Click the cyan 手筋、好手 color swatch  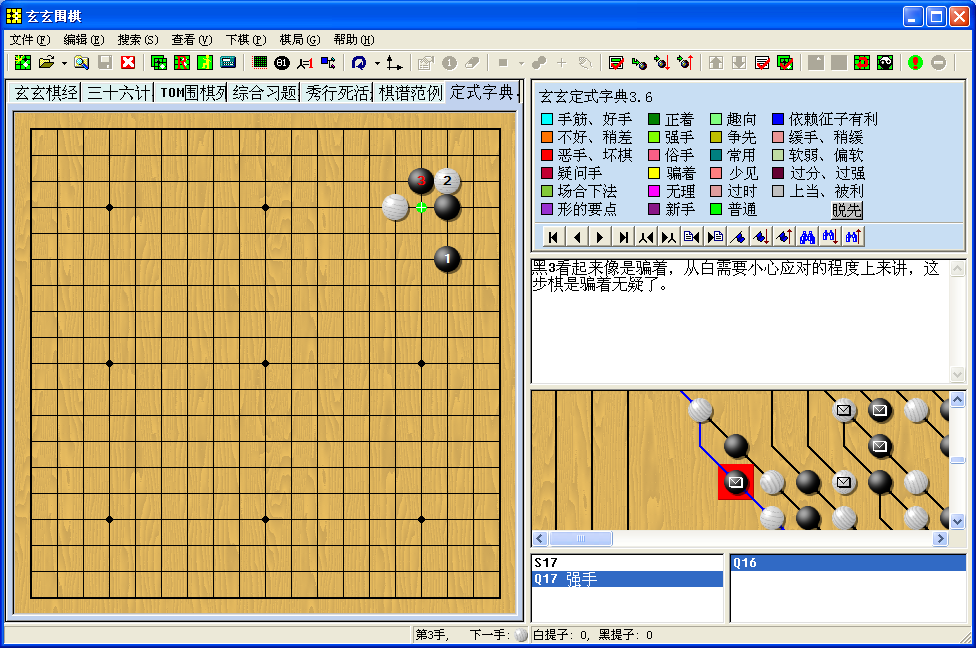coord(547,119)
